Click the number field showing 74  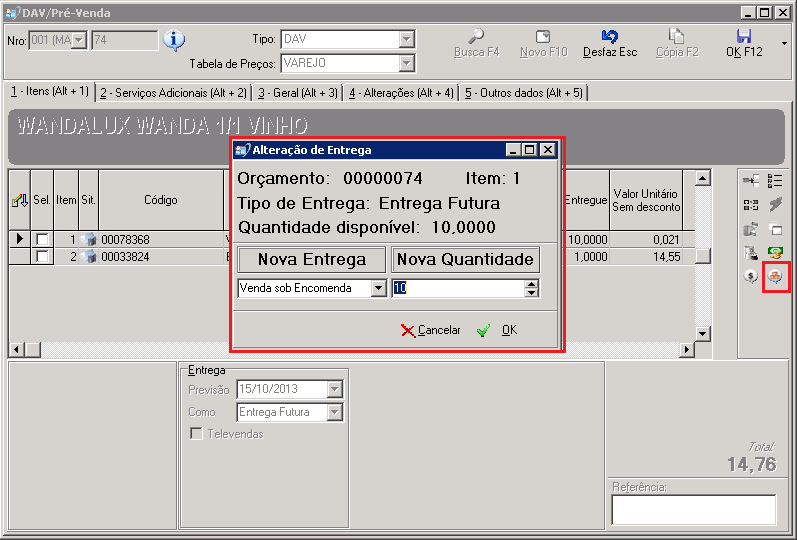[125, 40]
